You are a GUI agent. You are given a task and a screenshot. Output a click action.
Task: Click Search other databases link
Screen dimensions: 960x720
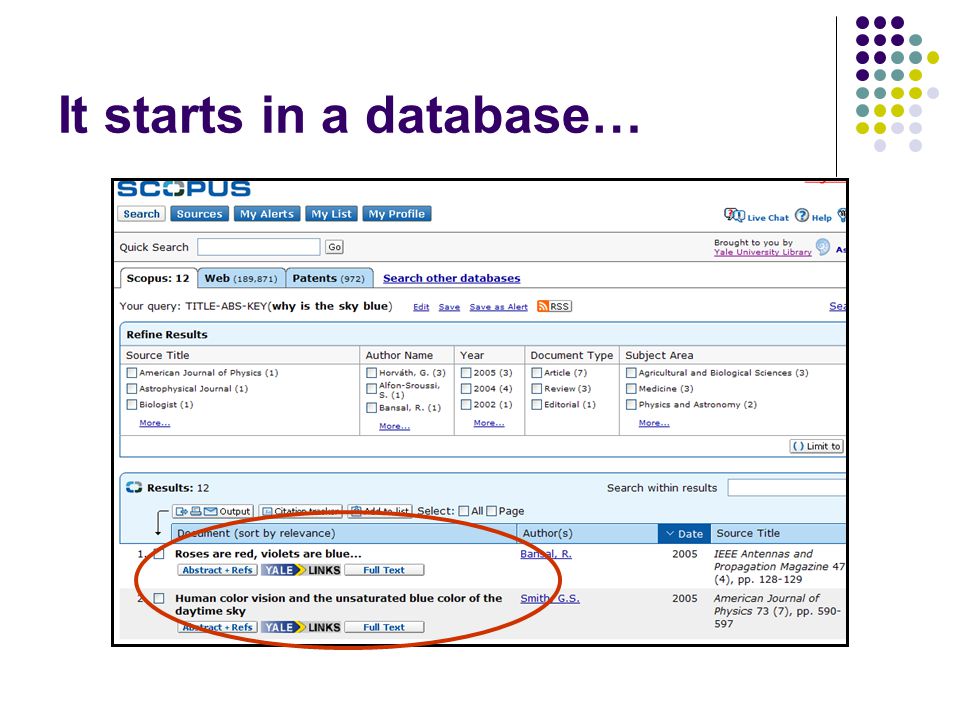click(452, 278)
